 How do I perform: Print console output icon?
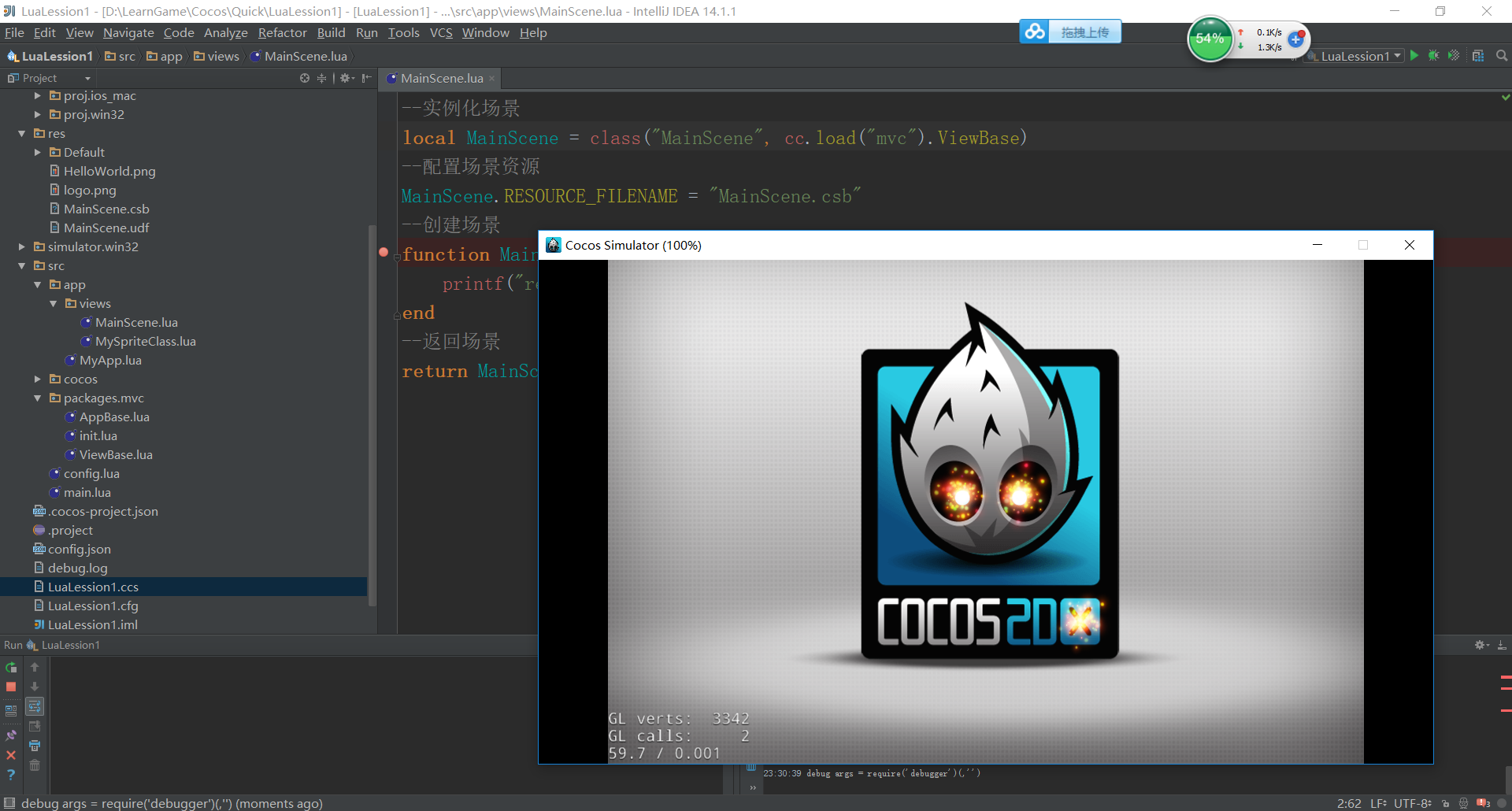tap(35, 746)
